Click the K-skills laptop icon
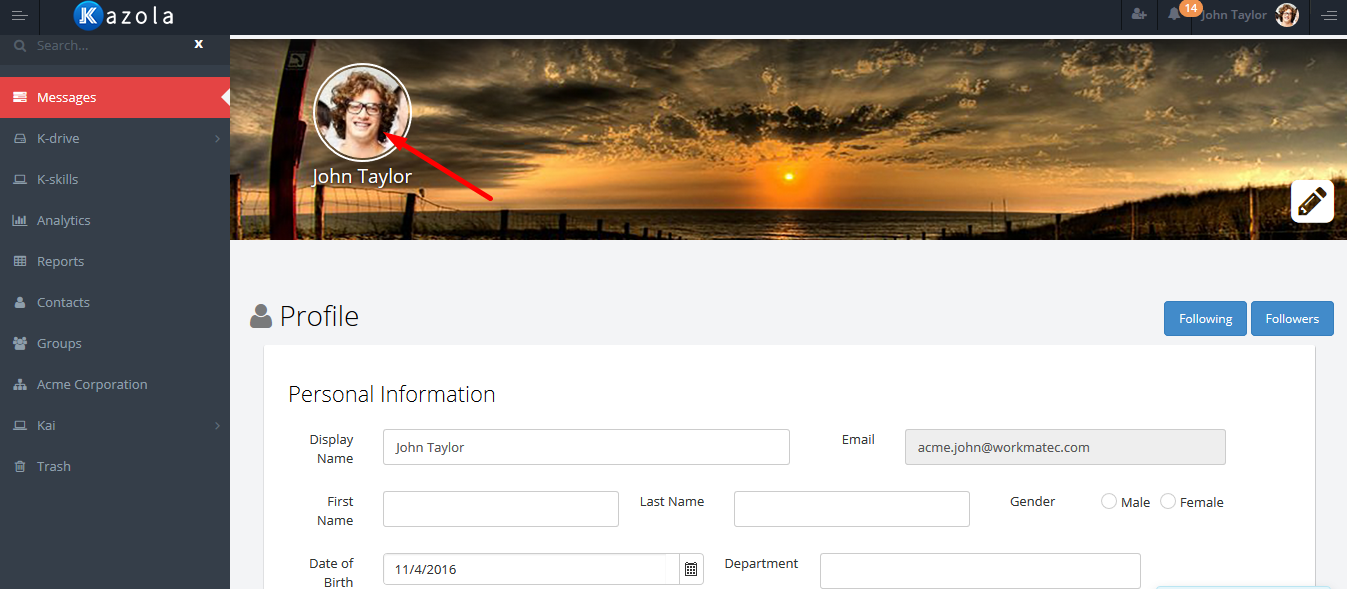 (x=19, y=179)
